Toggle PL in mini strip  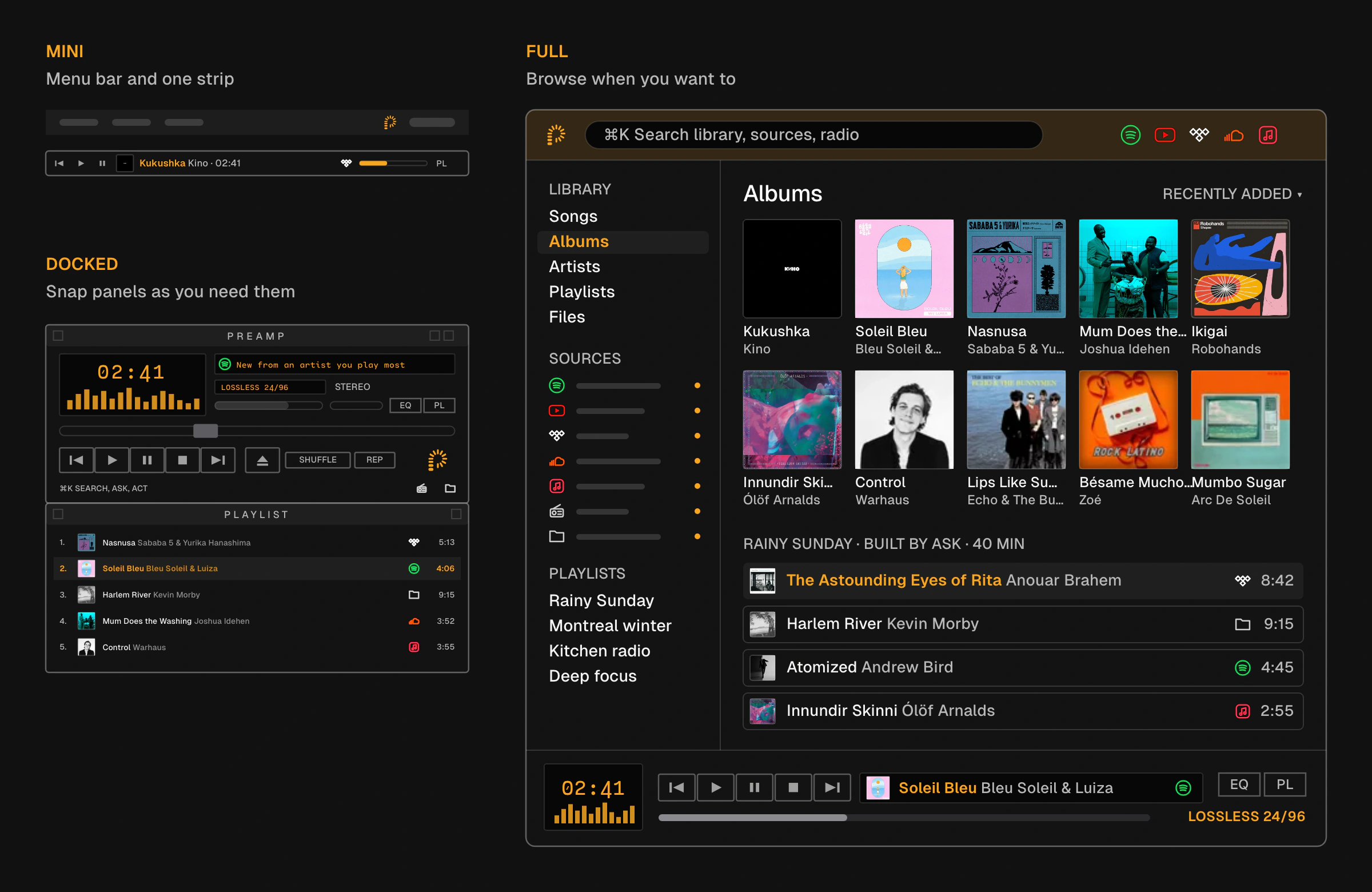(441, 163)
